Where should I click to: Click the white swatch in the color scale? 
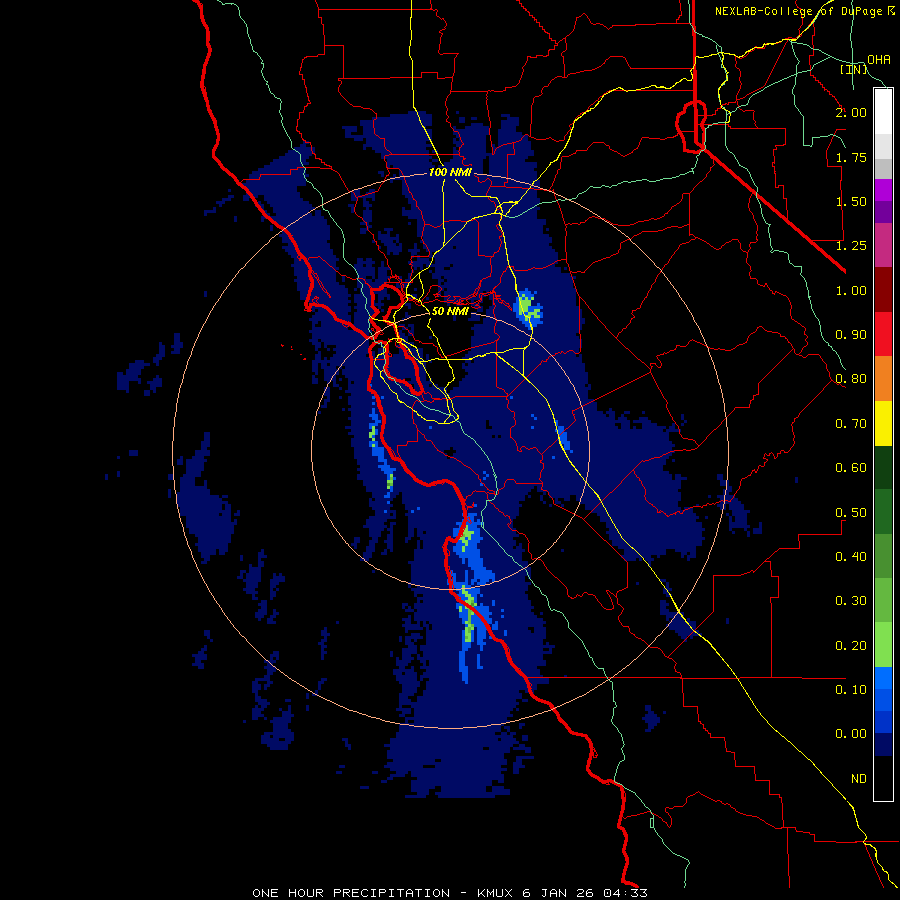[883, 112]
